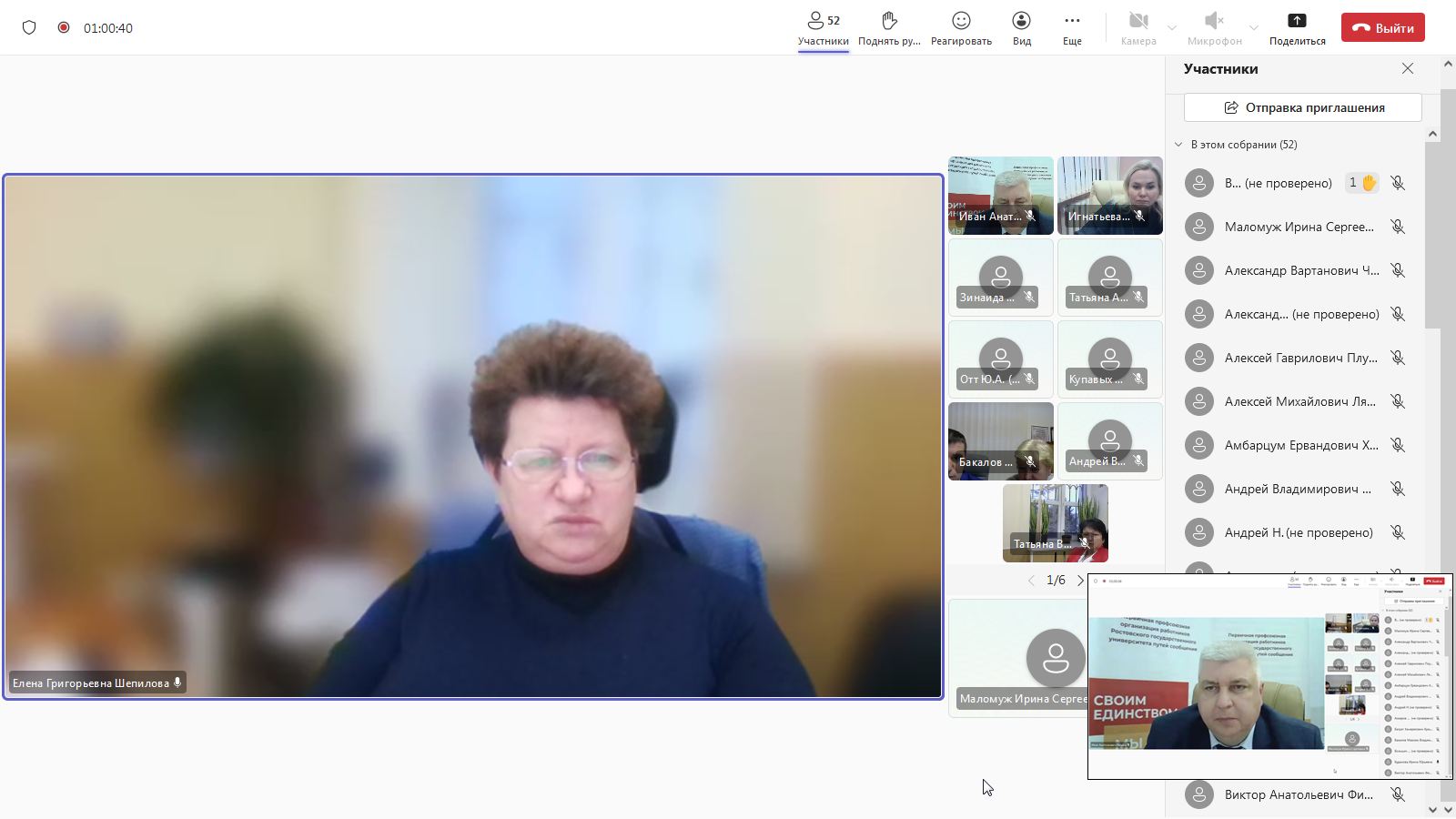Toggle the Microphone on
Viewport: 1456px width, 819px height.
1214,28
